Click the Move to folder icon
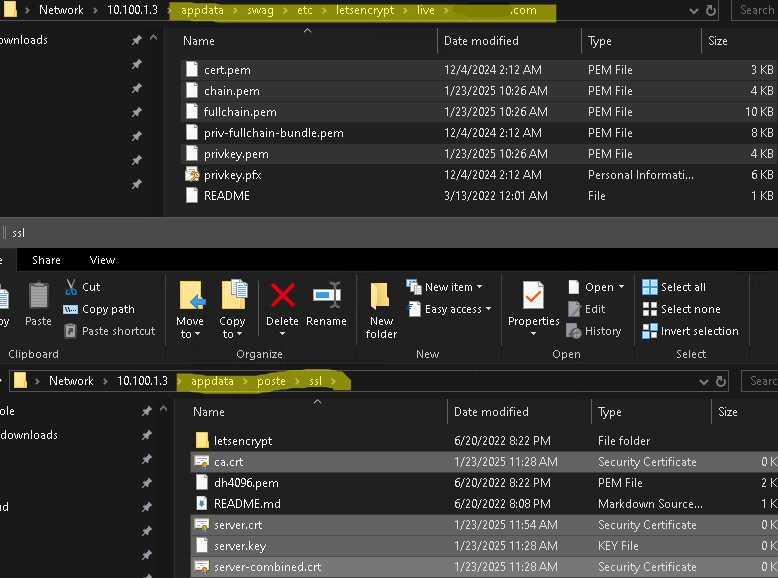 (x=192, y=296)
